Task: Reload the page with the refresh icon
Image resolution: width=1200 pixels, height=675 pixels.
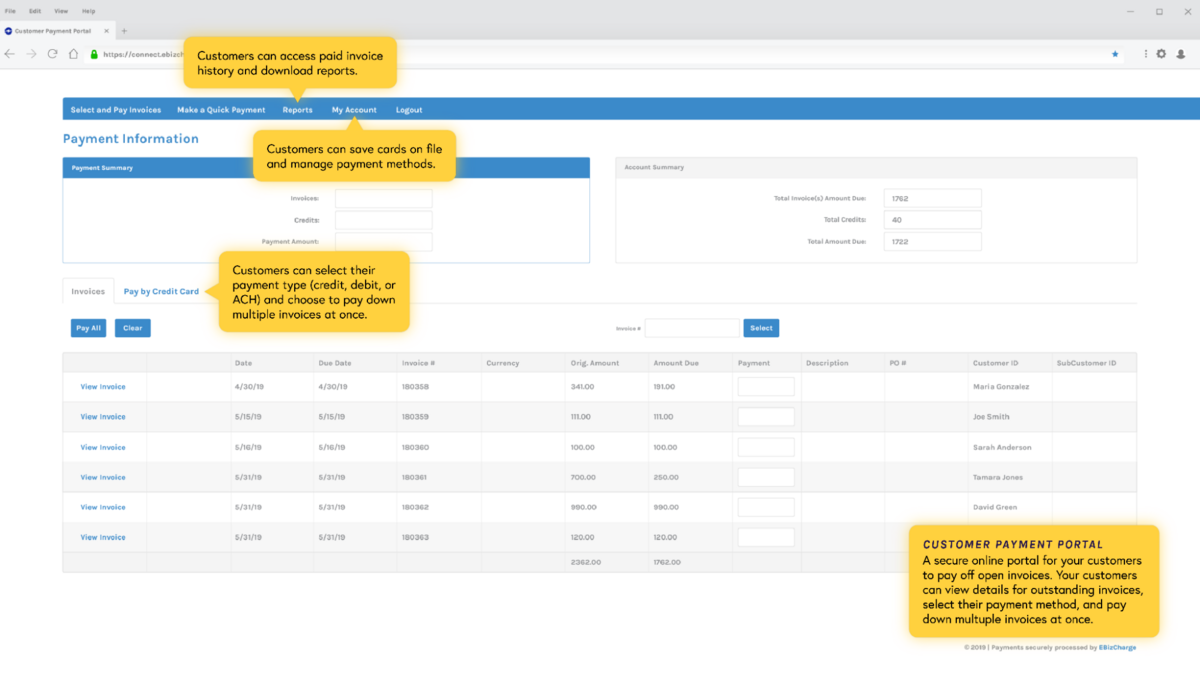Action: coord(52,54)
